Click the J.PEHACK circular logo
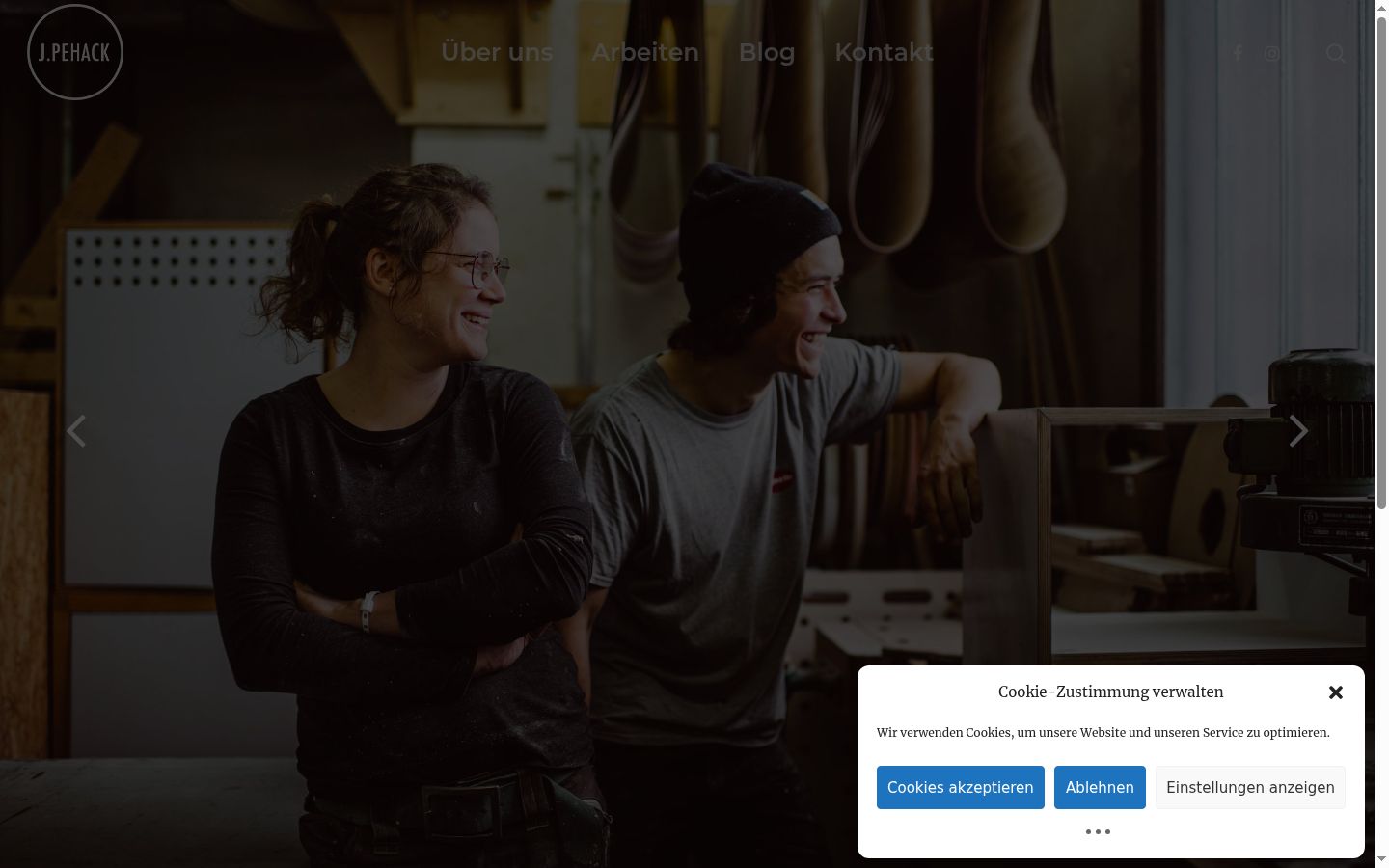This screenshot has width=1389, height=868. pos(75,52)
